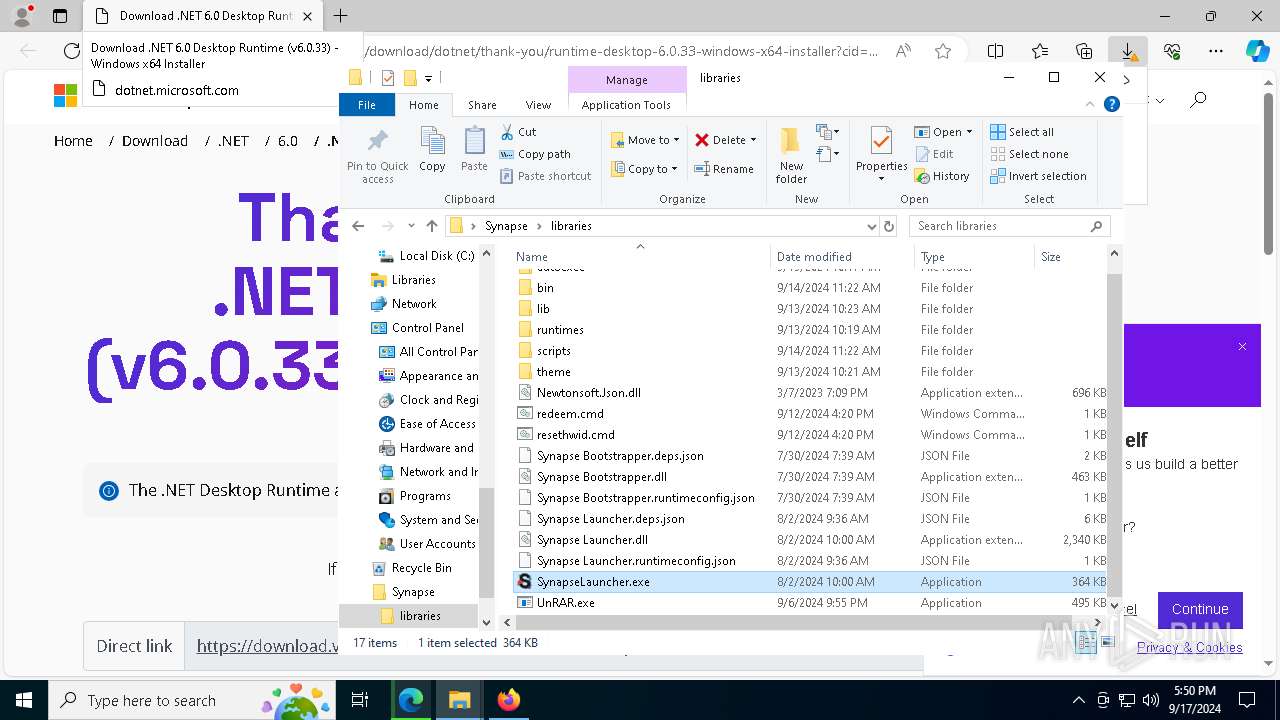Open the File menu tab

tap(367, 105)
